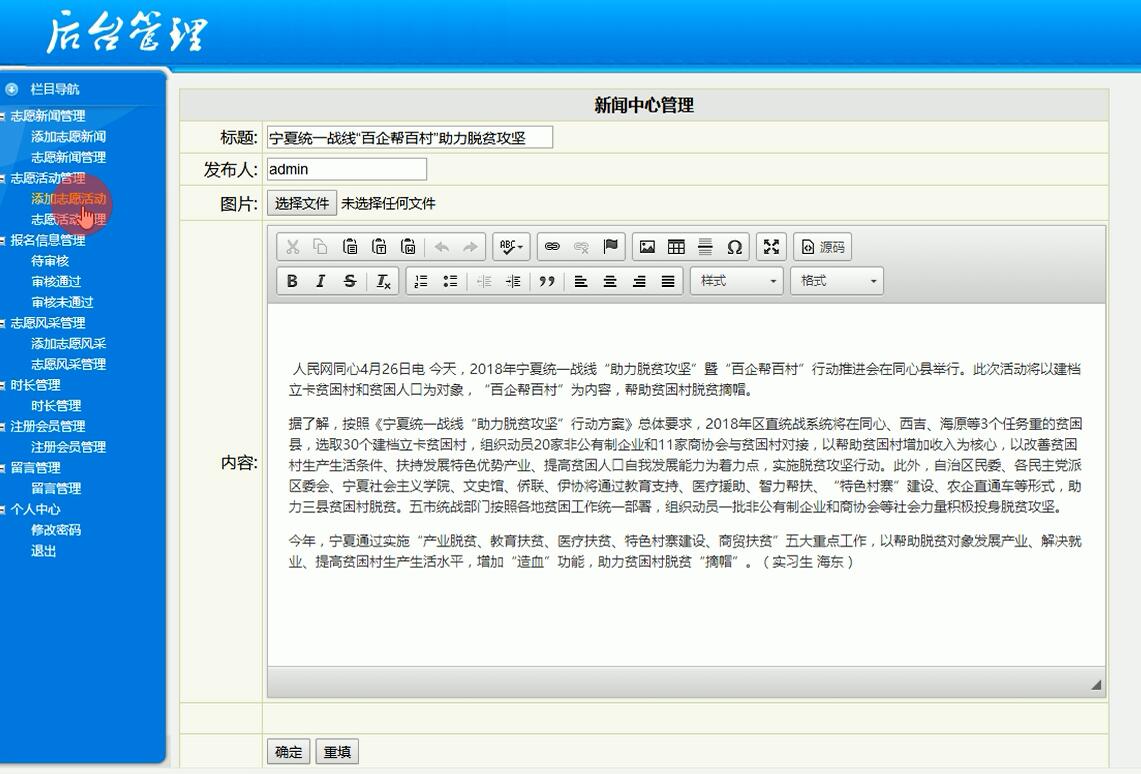The height and width of the screenshot is (774, 1141).
Task: Toggle Italic formatting
Action: [320, 281]
